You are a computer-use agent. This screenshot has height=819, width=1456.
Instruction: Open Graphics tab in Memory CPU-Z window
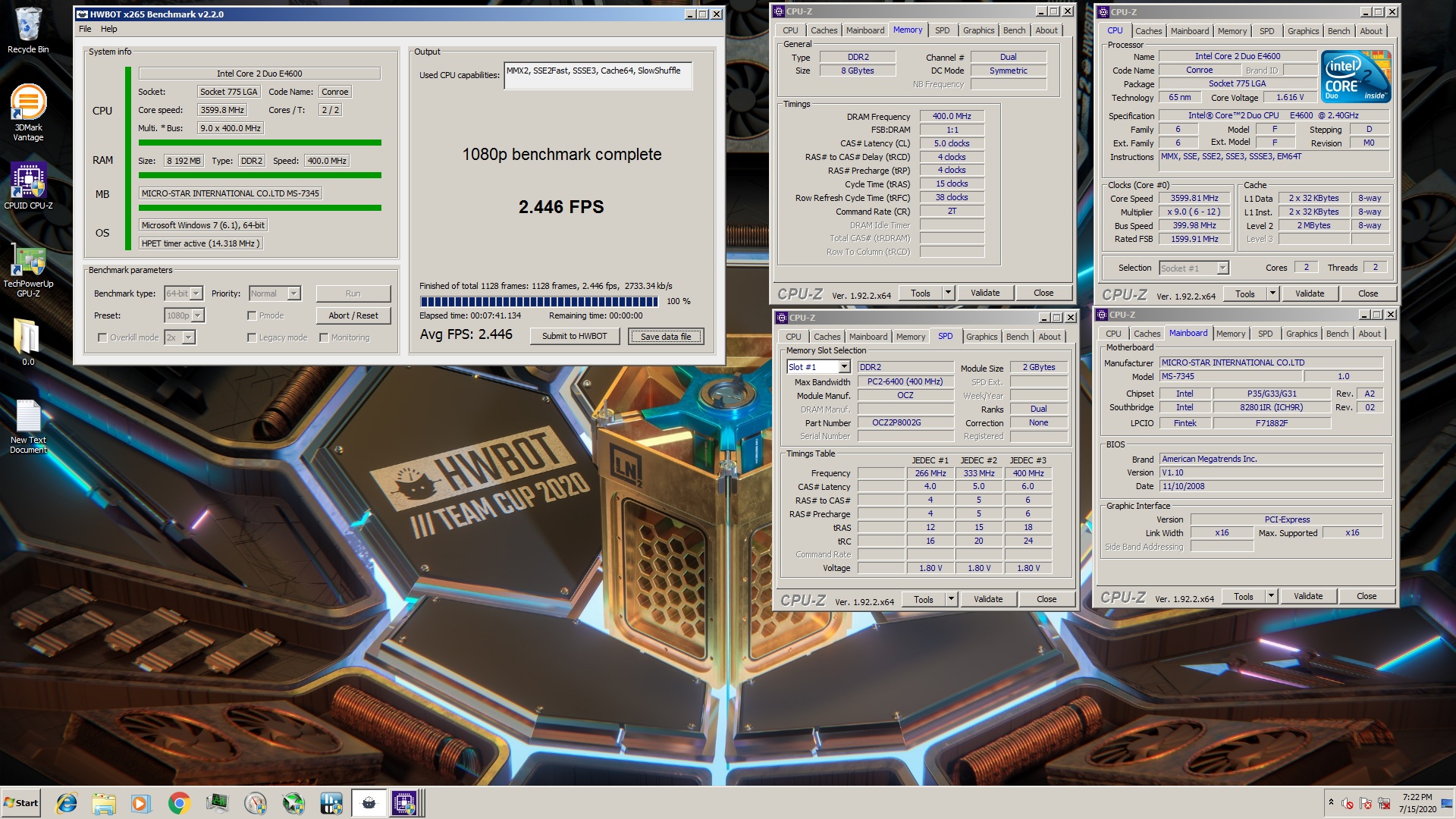pos(978,30)
